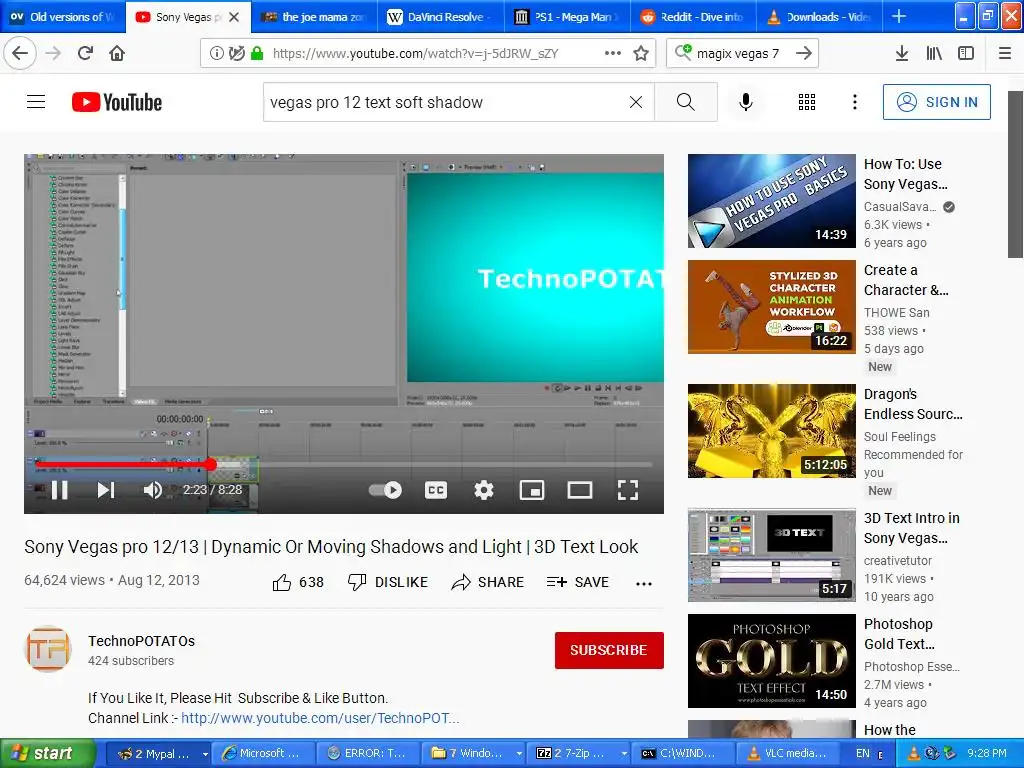Toggle closed captions

point(436,490)
